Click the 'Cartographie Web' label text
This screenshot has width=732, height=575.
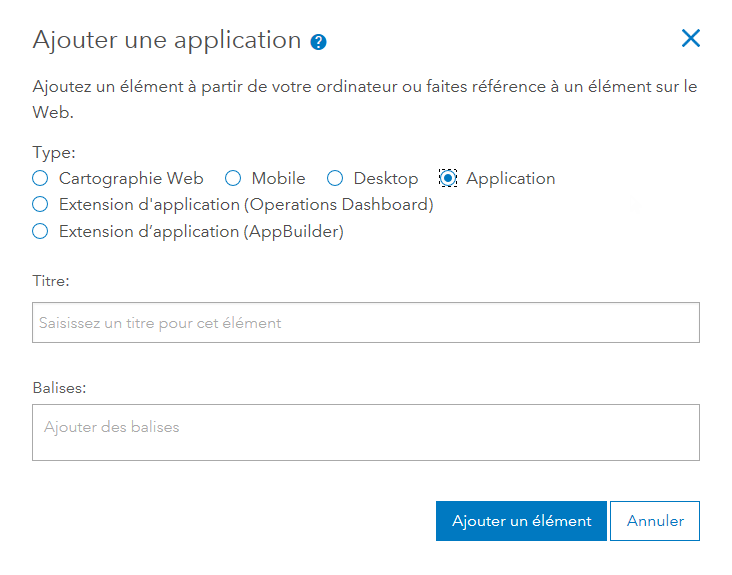click(131, 178)
